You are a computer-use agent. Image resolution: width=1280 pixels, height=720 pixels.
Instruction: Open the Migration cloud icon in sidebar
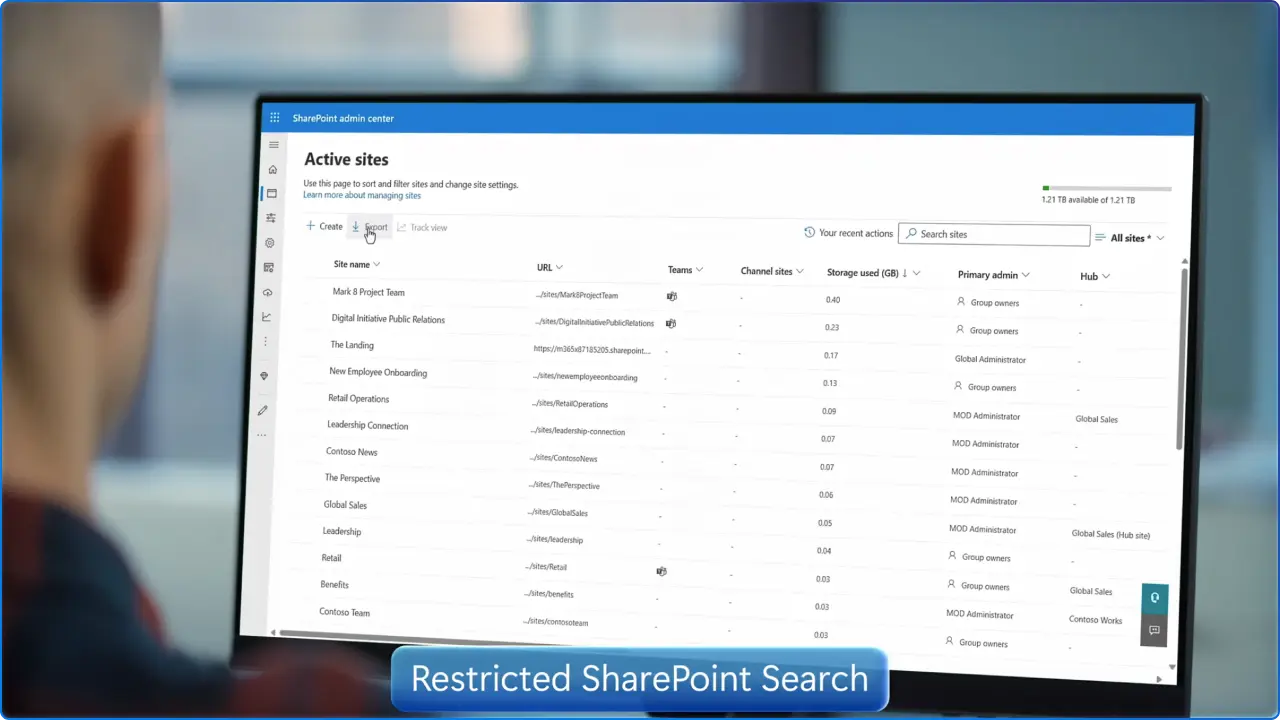268,292
